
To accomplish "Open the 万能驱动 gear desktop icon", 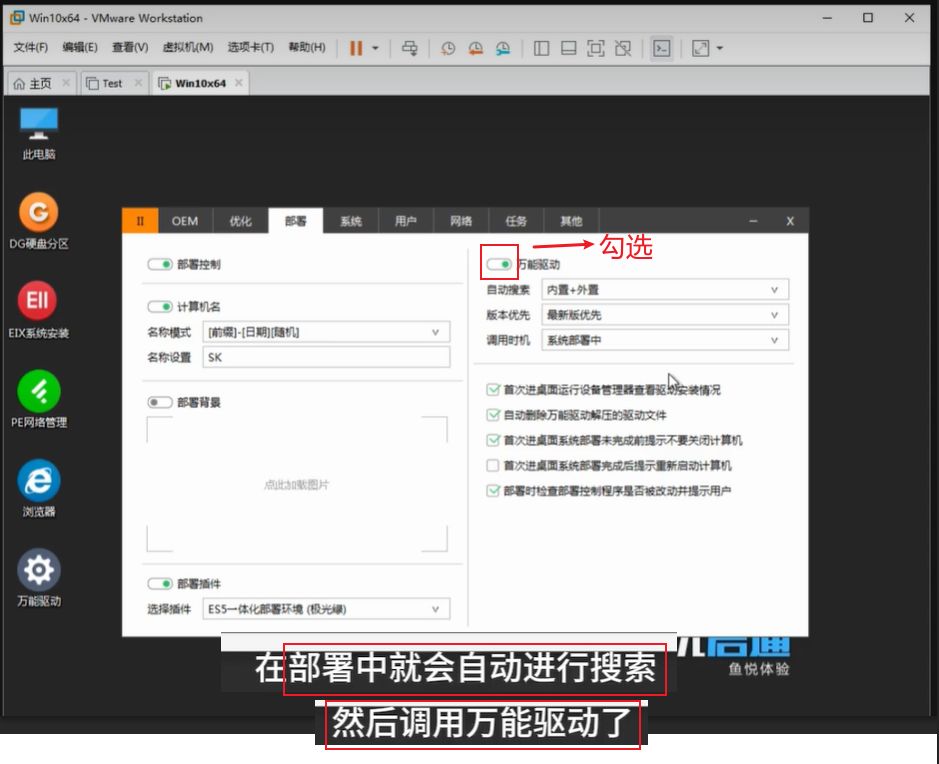I will [39, 570].
